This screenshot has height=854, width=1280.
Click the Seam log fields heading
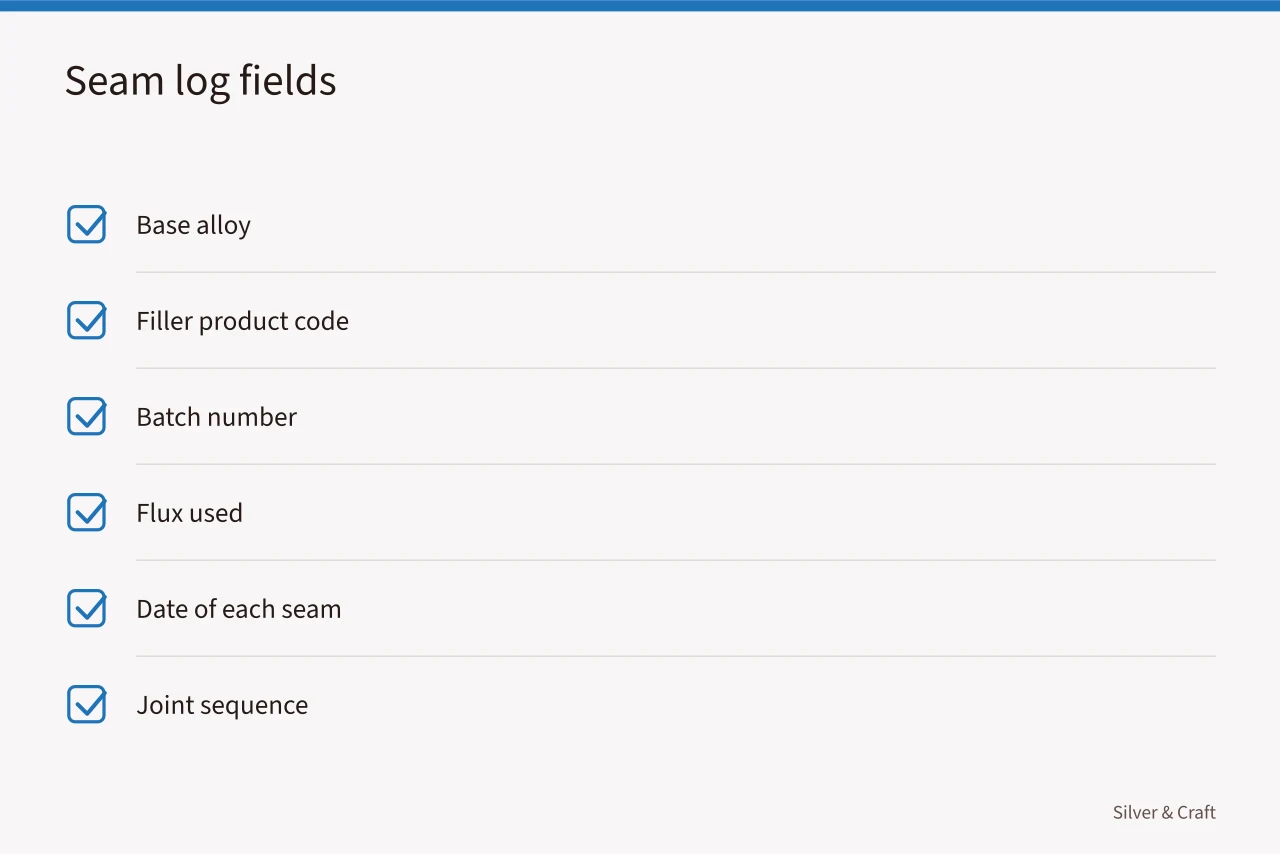[x=200, y=81]
